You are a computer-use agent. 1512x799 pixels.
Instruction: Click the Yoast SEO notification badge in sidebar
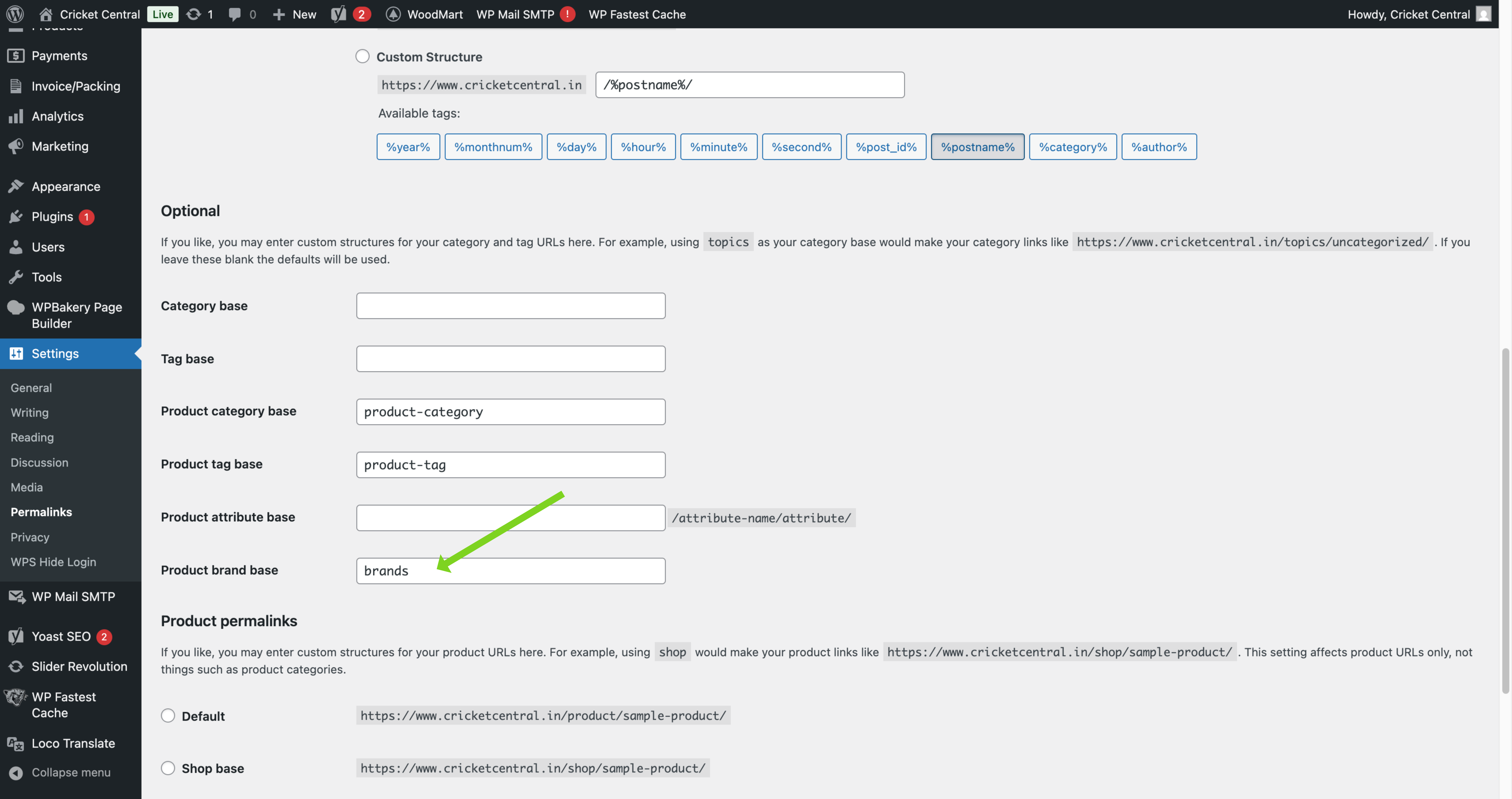pos(104,637)
